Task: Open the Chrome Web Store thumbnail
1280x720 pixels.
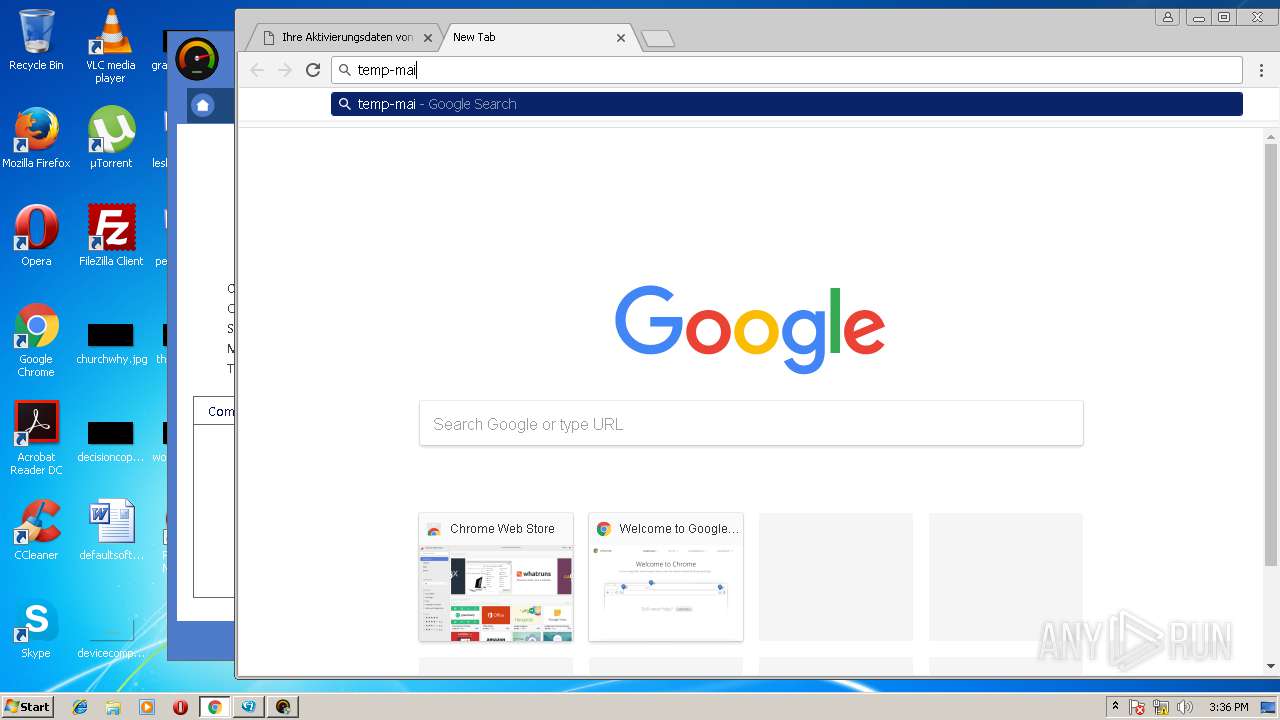Action: (496, 577)
